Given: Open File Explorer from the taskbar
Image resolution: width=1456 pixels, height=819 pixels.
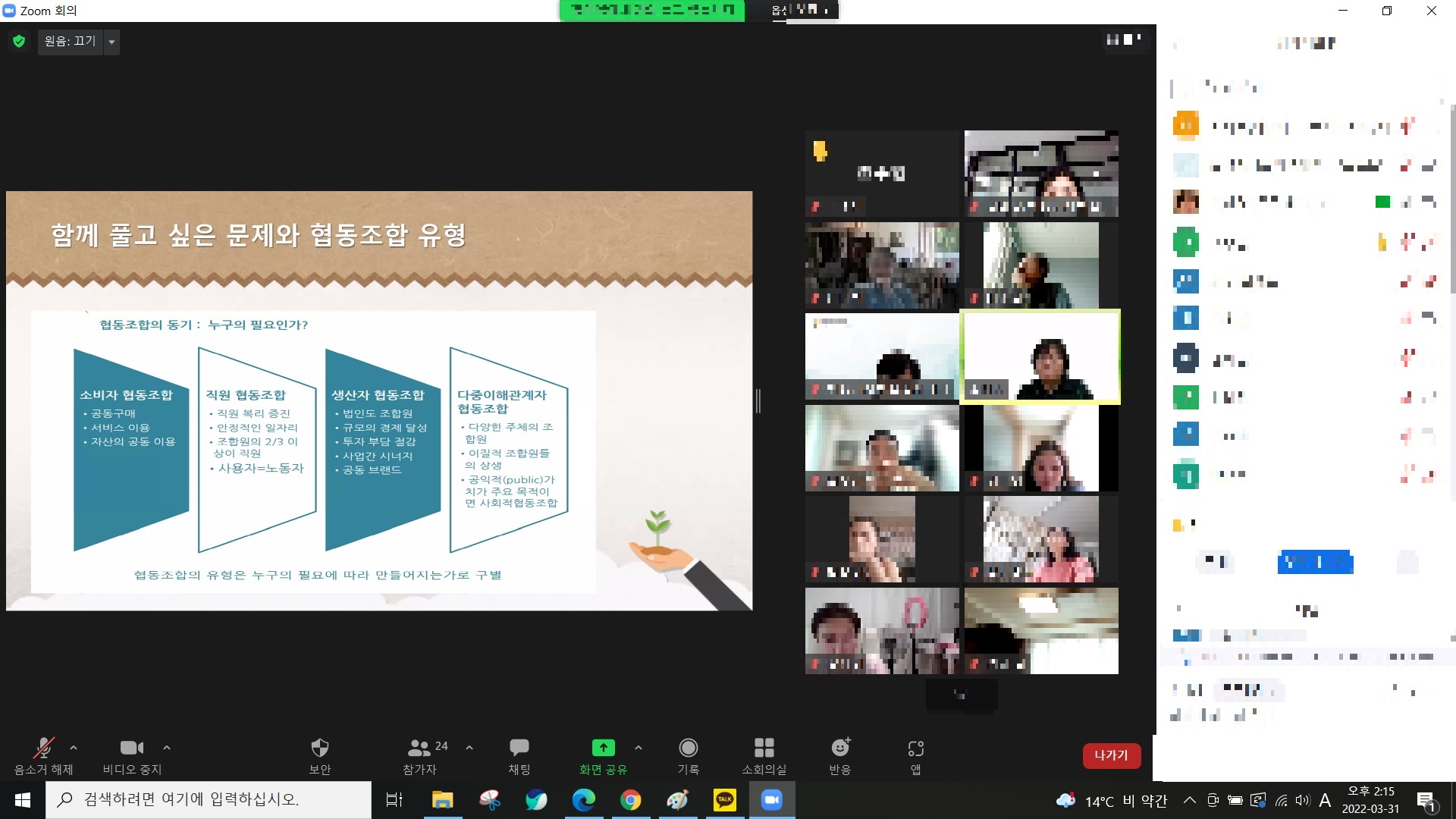Looking at the screenshot, I should pyautogui.click(x=442, y=800).
